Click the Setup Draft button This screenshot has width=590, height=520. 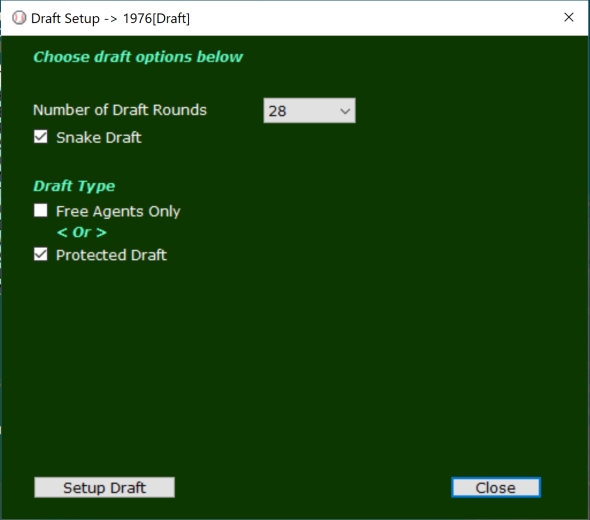click(104, 488)
